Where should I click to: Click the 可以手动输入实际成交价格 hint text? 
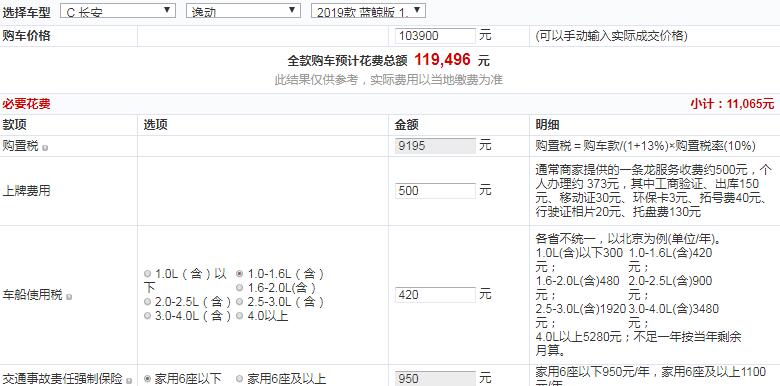(x=612, y=36)
